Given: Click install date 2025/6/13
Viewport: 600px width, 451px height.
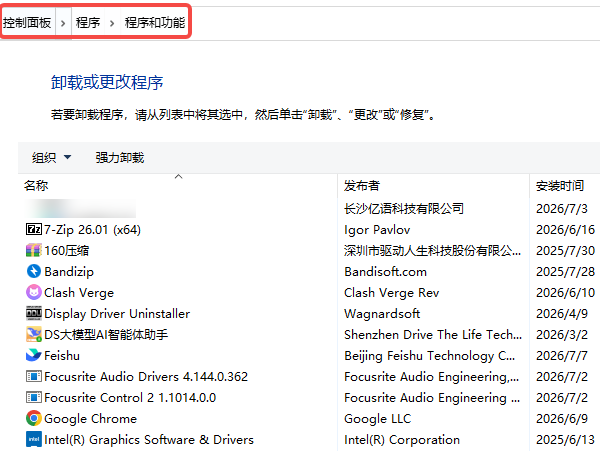Looking at the screenshot, I should coord(566,440).
